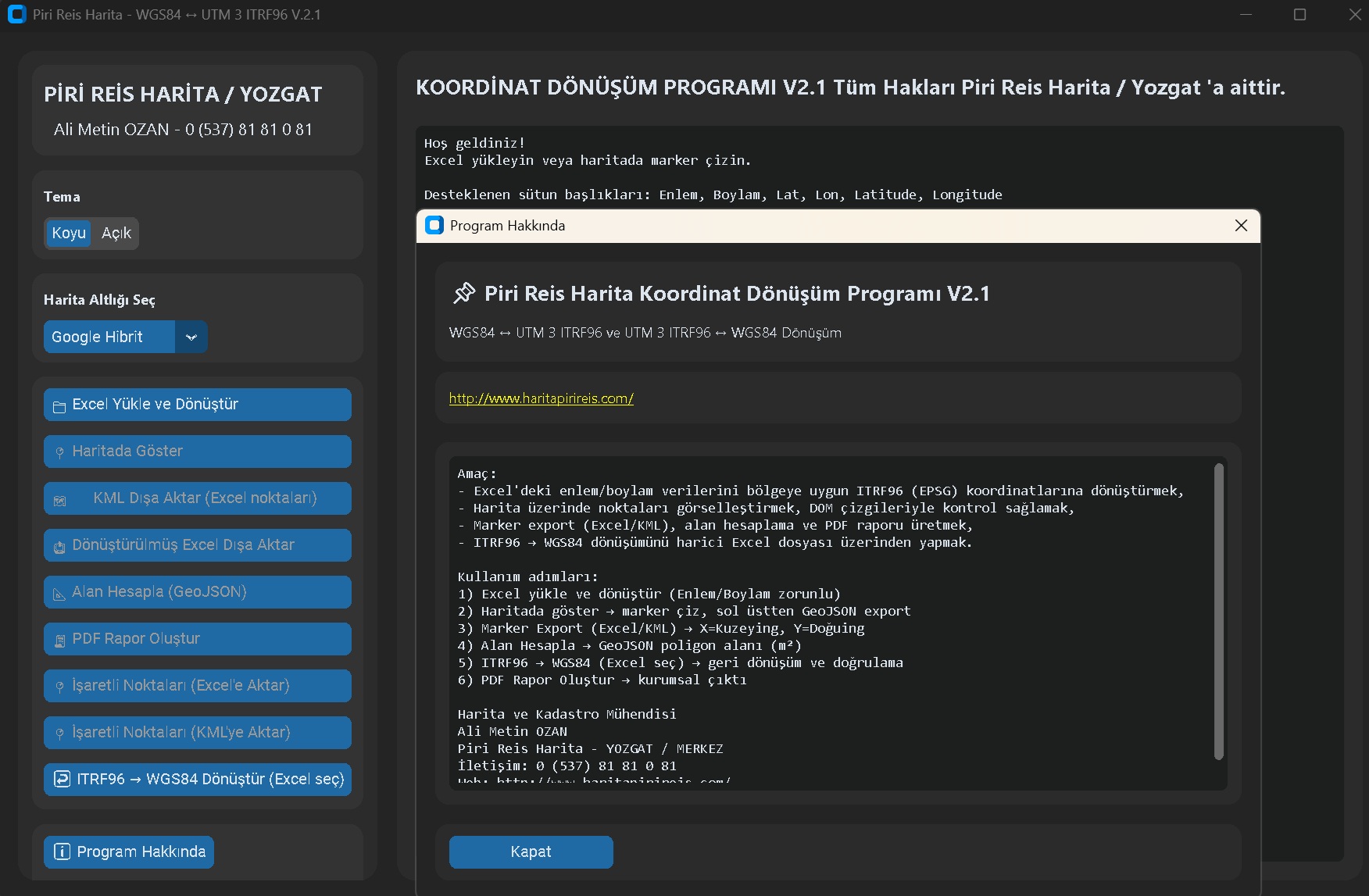
Task: Click İşaretli Noktaları (KML'ye Aktar) button
Action: point(198,732)
